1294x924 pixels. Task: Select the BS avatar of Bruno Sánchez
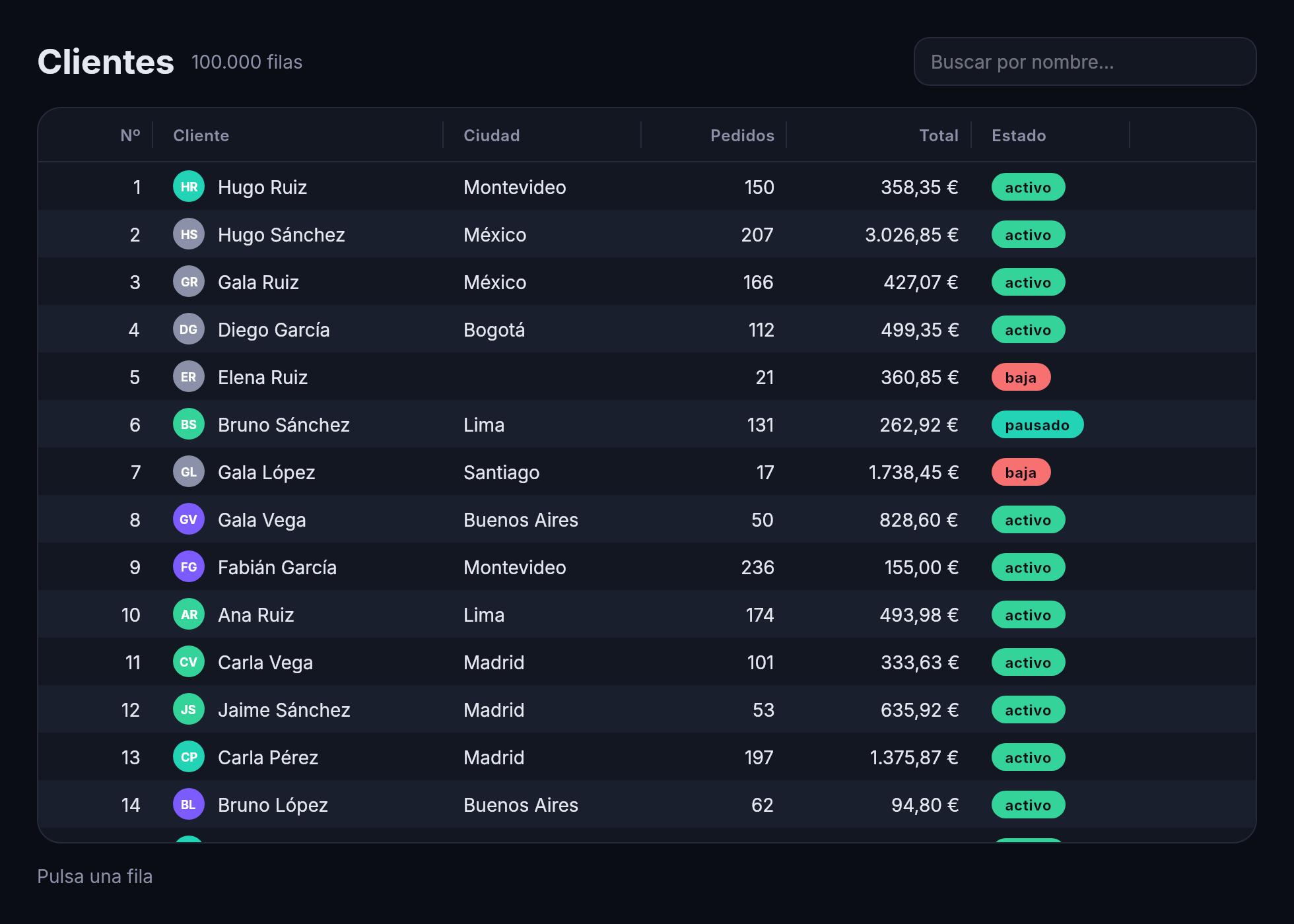click(189, 424)
